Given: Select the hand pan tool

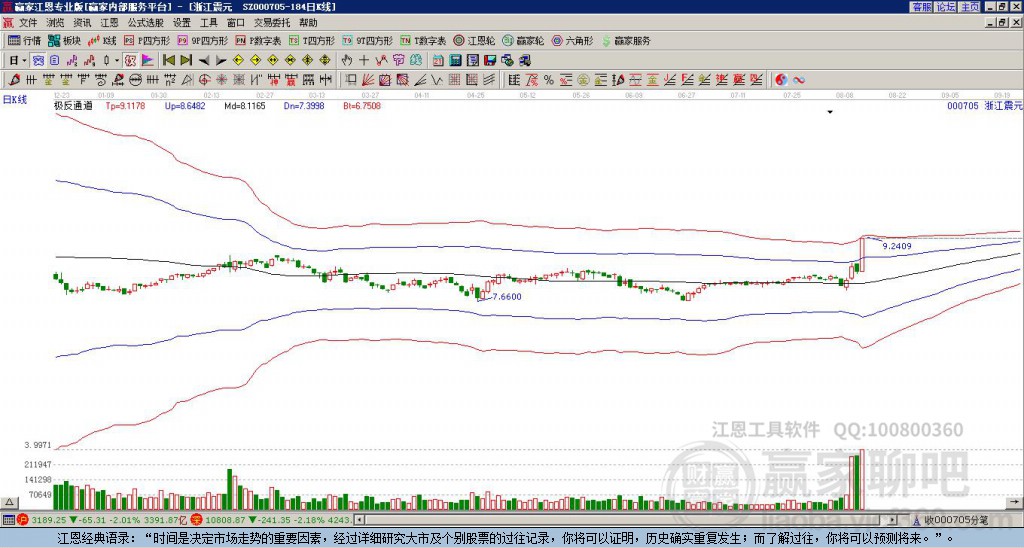Looking at the screenshot, I should [x=346, y=61].
